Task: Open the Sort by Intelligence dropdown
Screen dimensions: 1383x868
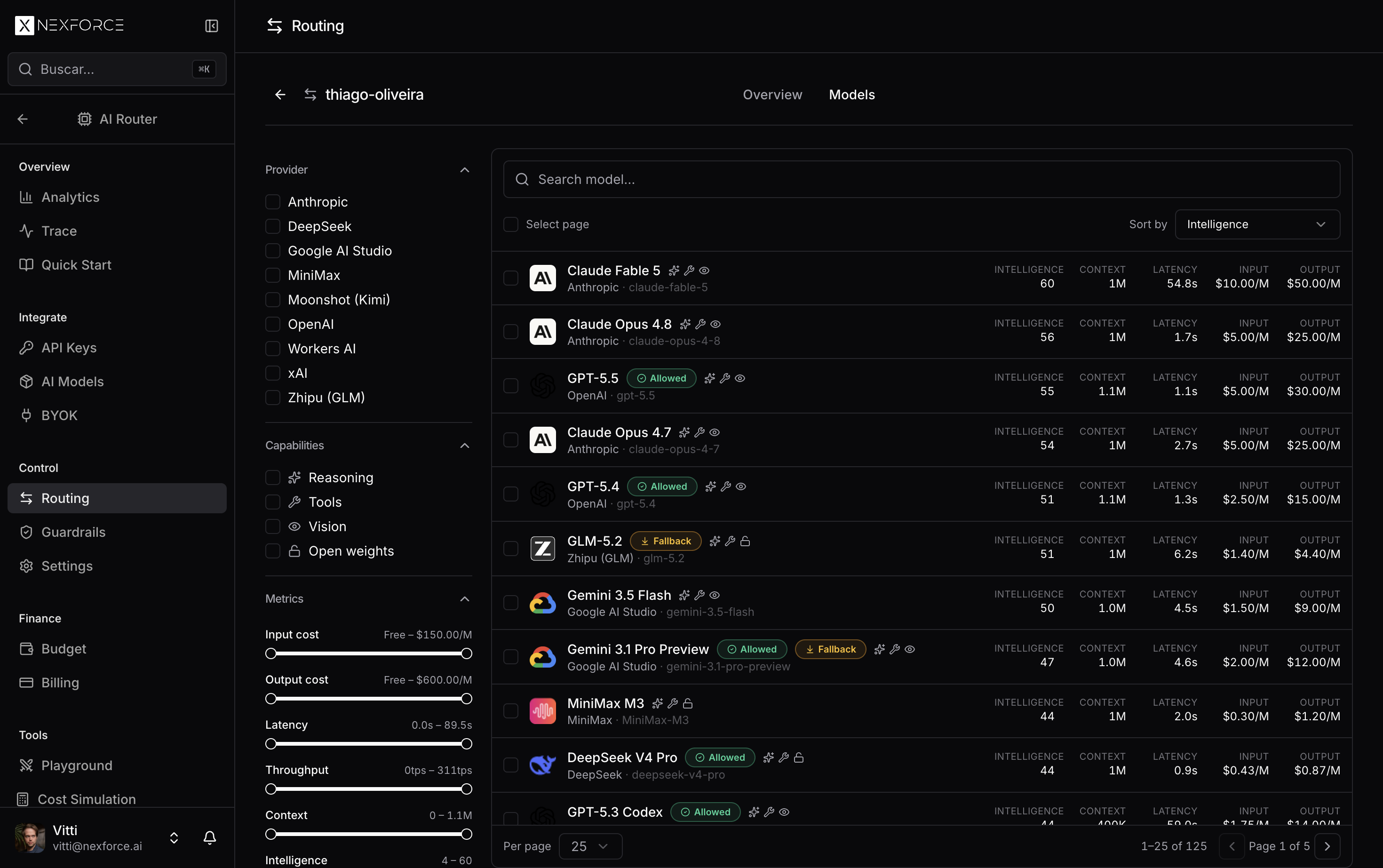Action: 1257,224
